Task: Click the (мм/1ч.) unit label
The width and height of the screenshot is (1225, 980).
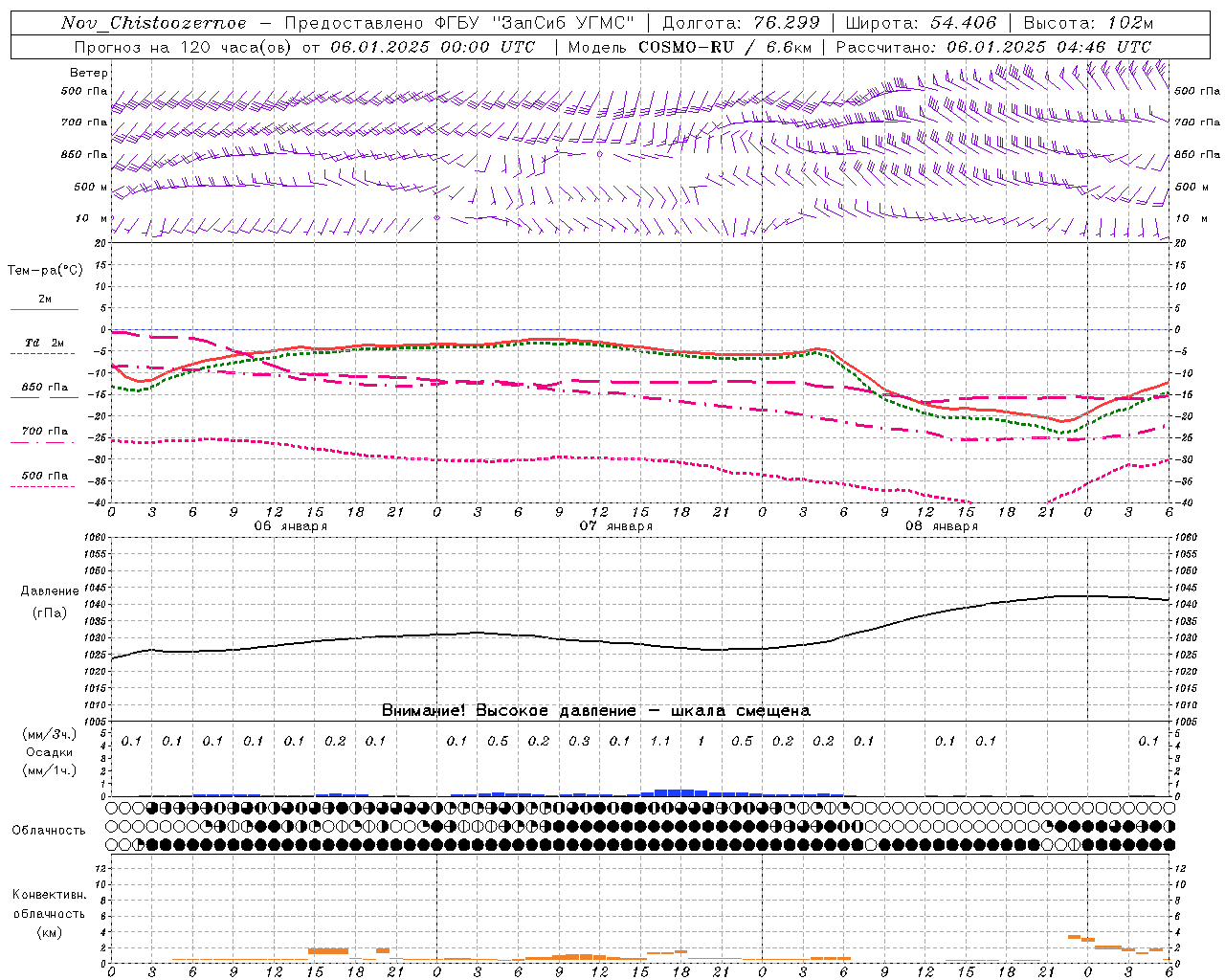Action: [49, 770]
